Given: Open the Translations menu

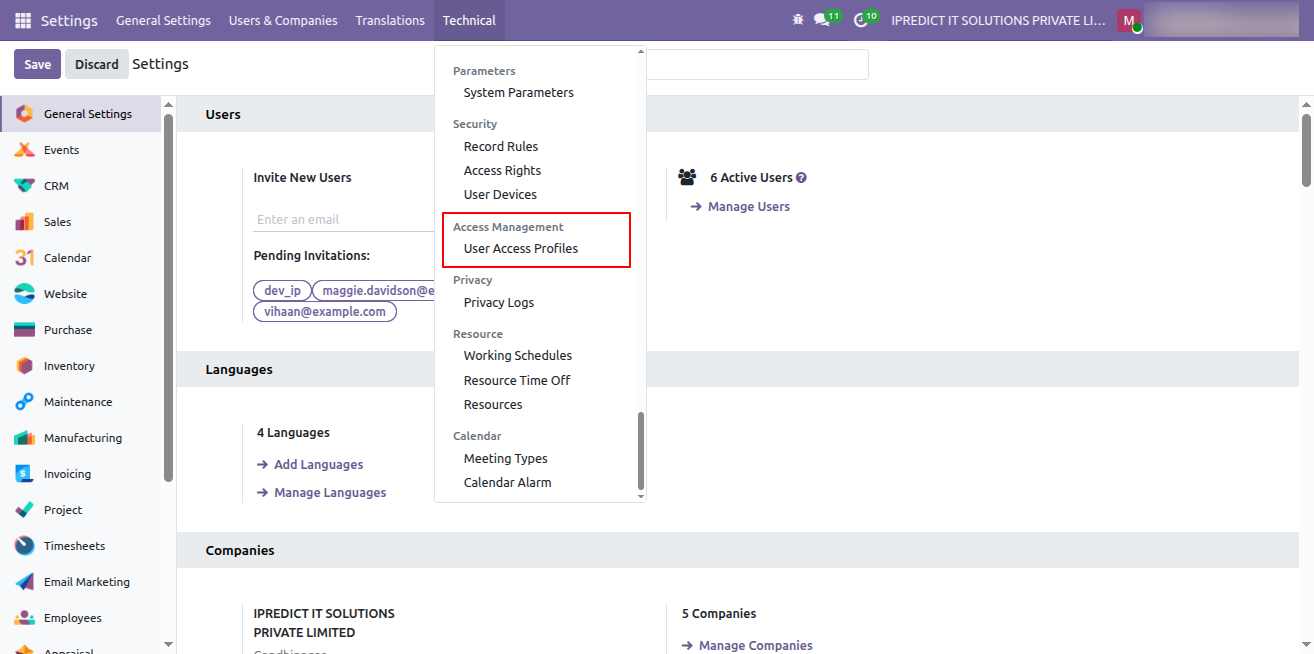Looking at the screenshot, I should (x=390, y=20).
